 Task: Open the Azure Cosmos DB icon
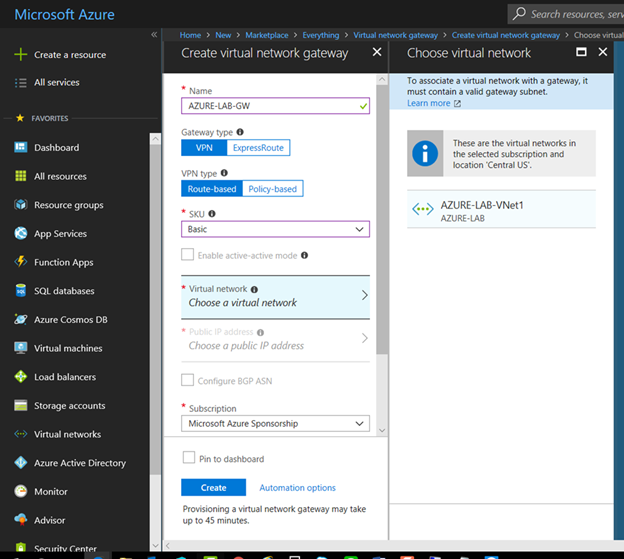pos(20,319)
